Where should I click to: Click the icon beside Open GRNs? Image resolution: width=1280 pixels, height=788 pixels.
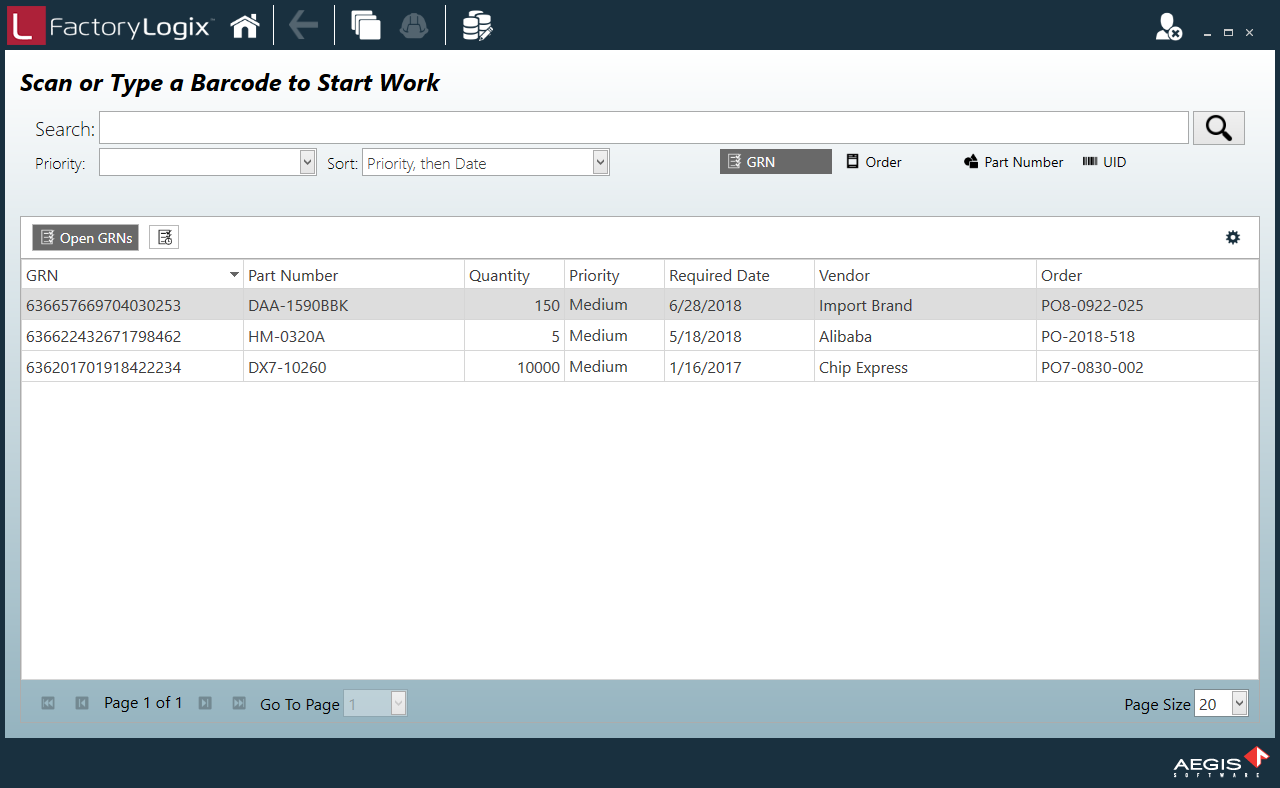click(164, 237)
